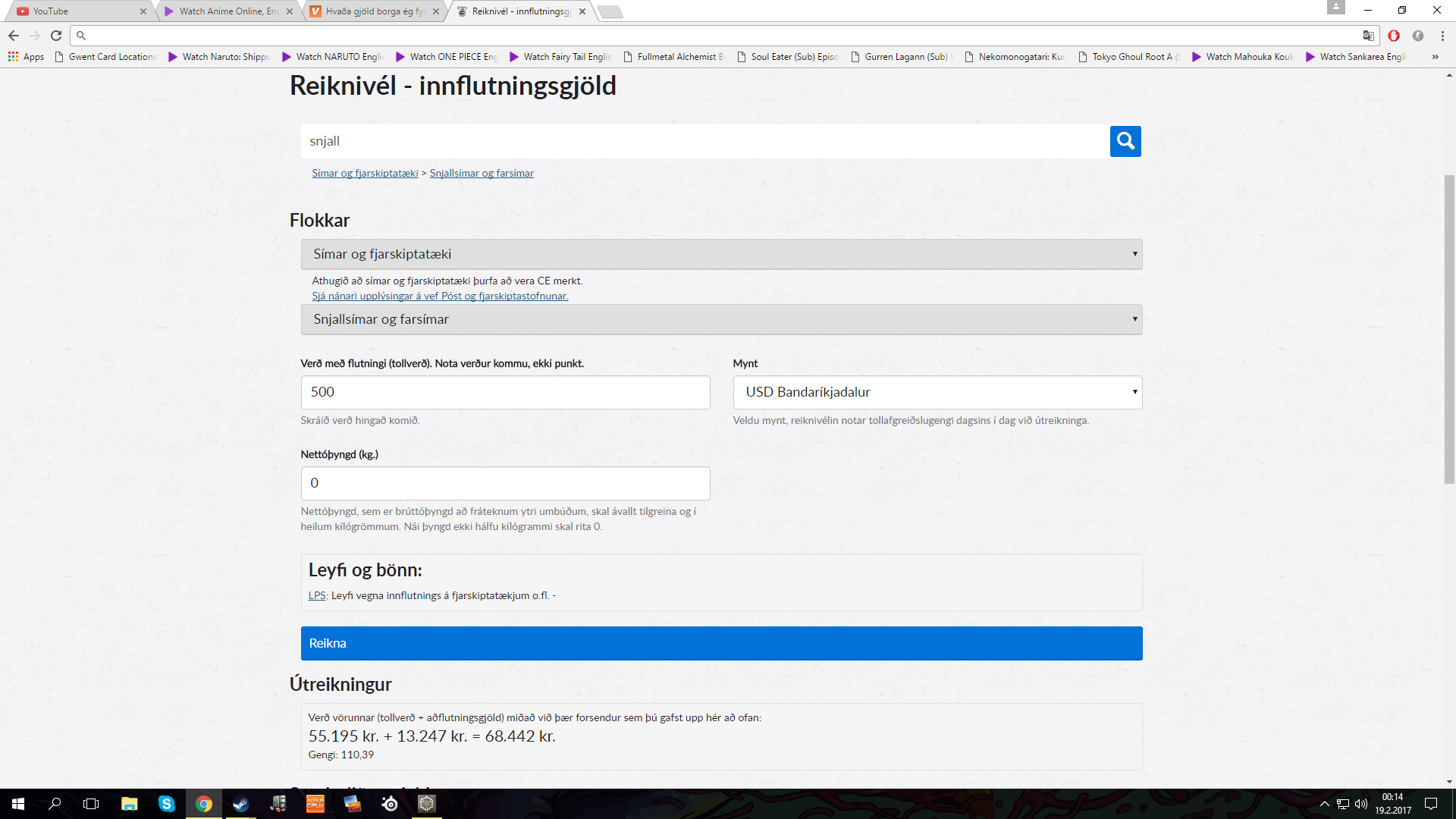Open the LPS permit link

tap(316, 595)
